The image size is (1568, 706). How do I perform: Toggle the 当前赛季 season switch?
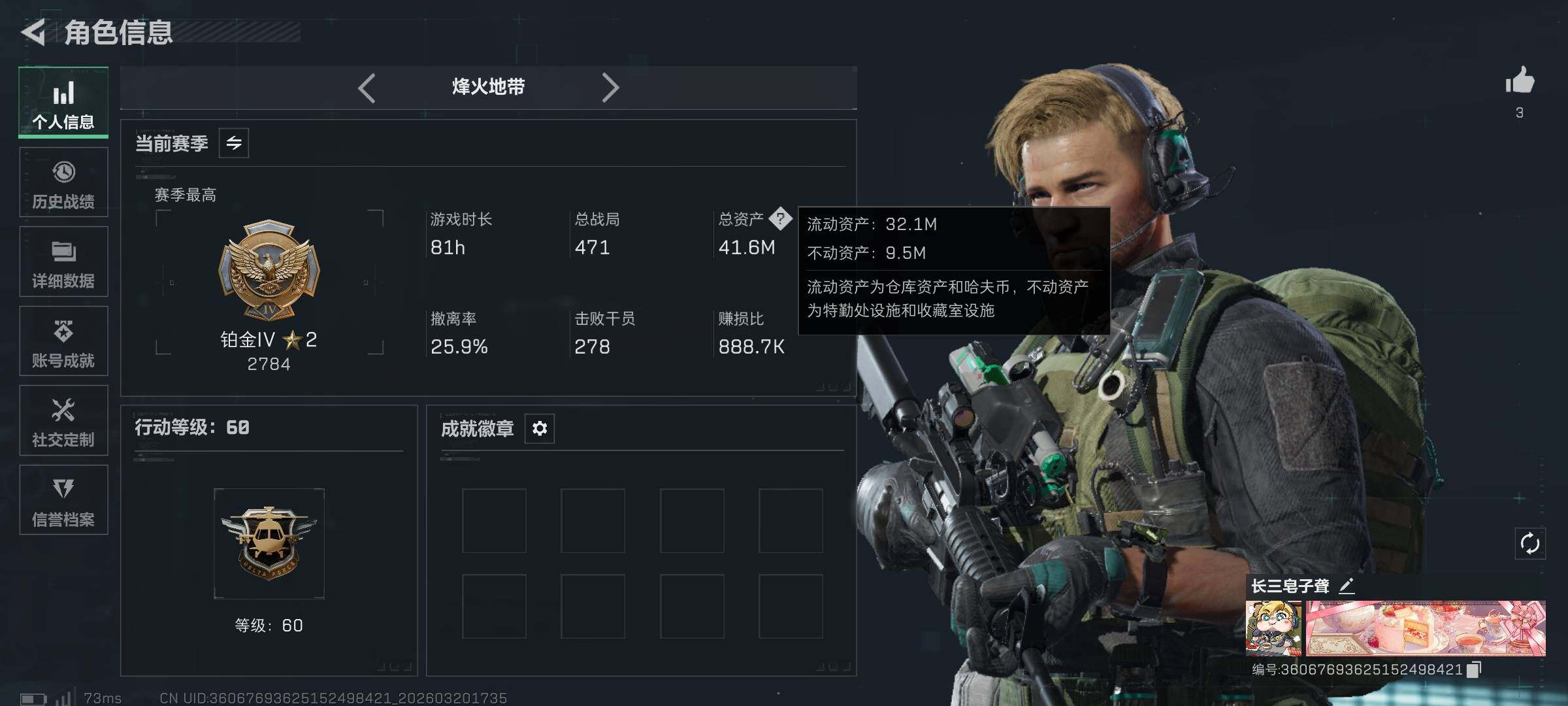point(234,143)
